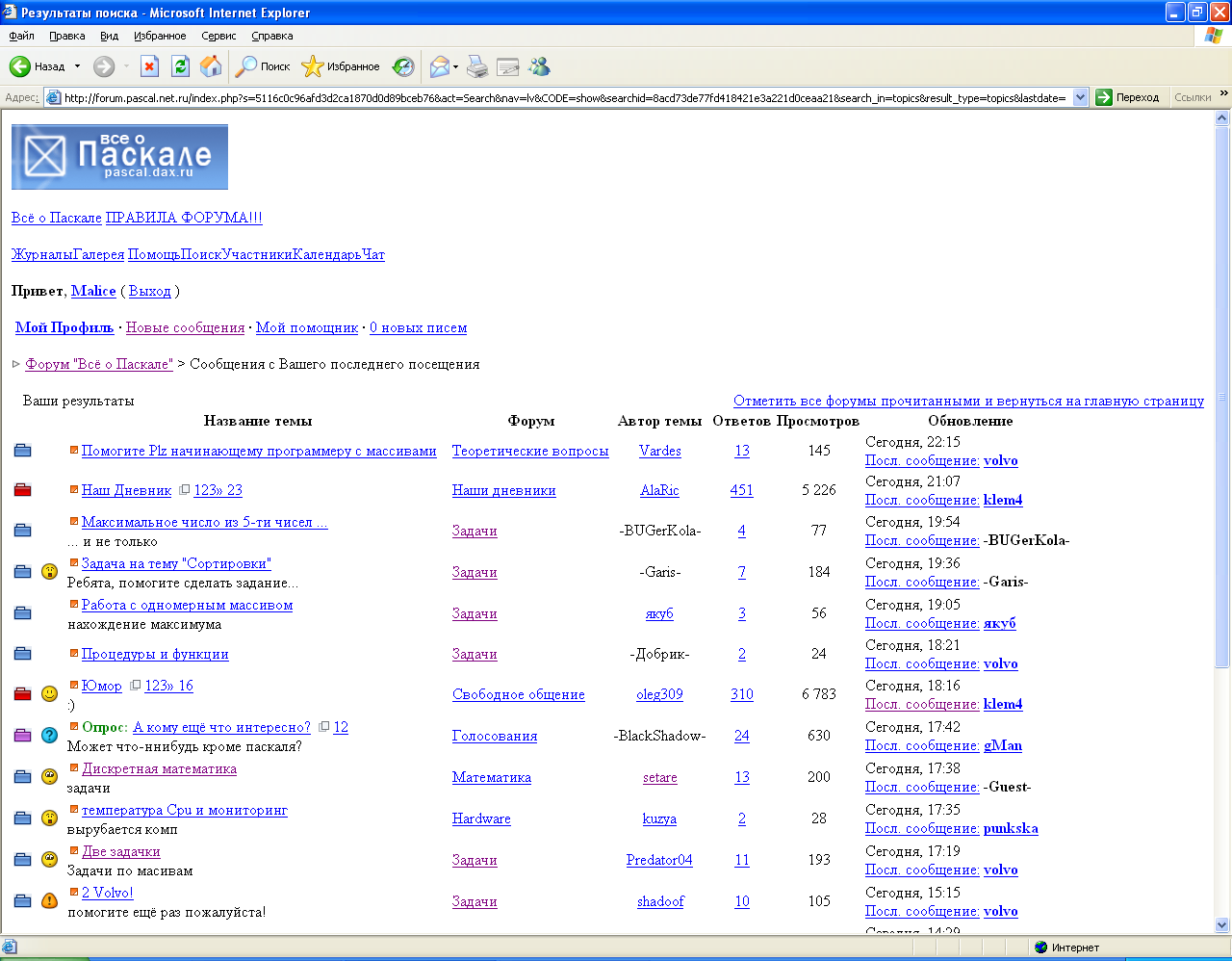The image size is (1232, 961).
Task: Expand the address bar dropdown arrow
Action: (x=1080, y=97)
